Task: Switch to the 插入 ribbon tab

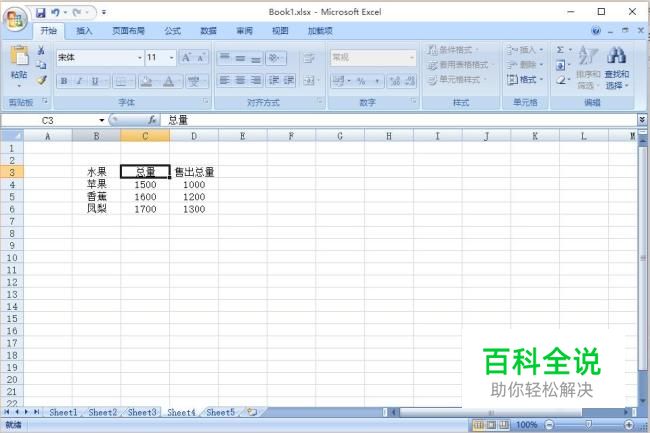Action: click(x=84, y=31)
